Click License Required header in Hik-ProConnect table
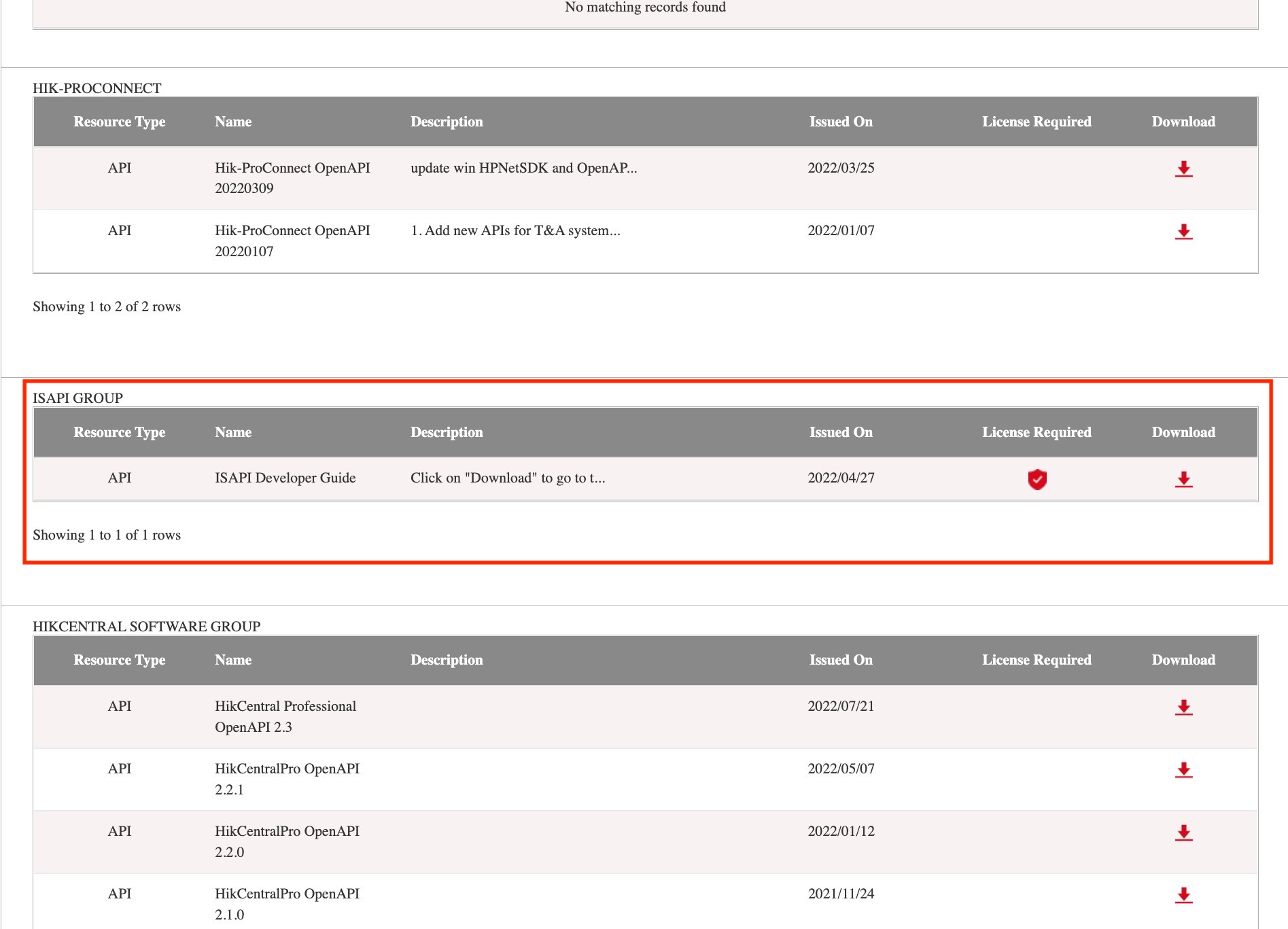The image size is (1288, 929). pyautogui.click(x=1037, y=122)
